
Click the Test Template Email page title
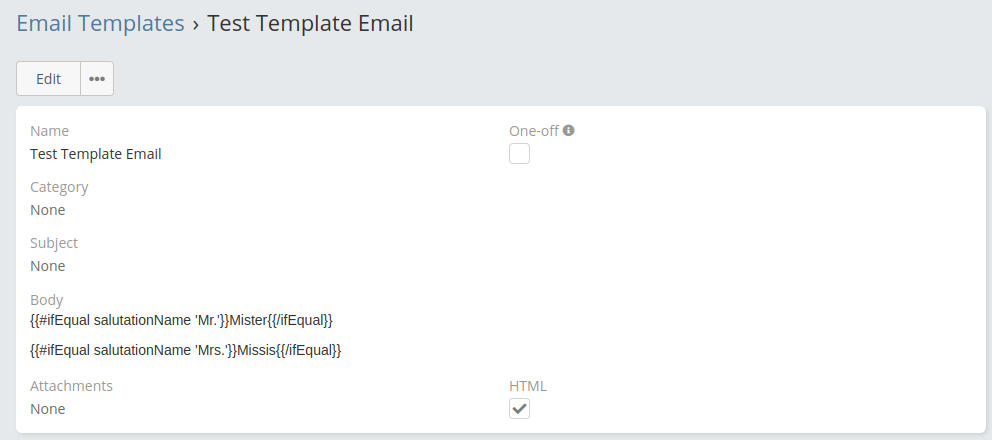click(310, 24)
